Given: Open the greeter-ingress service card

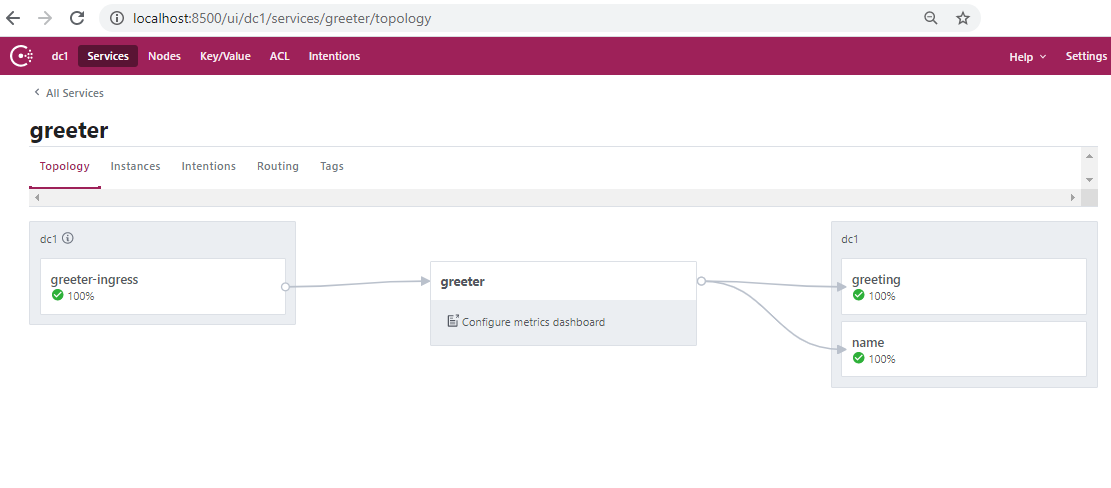Looking at the screenshot, I should click(163, 286).
